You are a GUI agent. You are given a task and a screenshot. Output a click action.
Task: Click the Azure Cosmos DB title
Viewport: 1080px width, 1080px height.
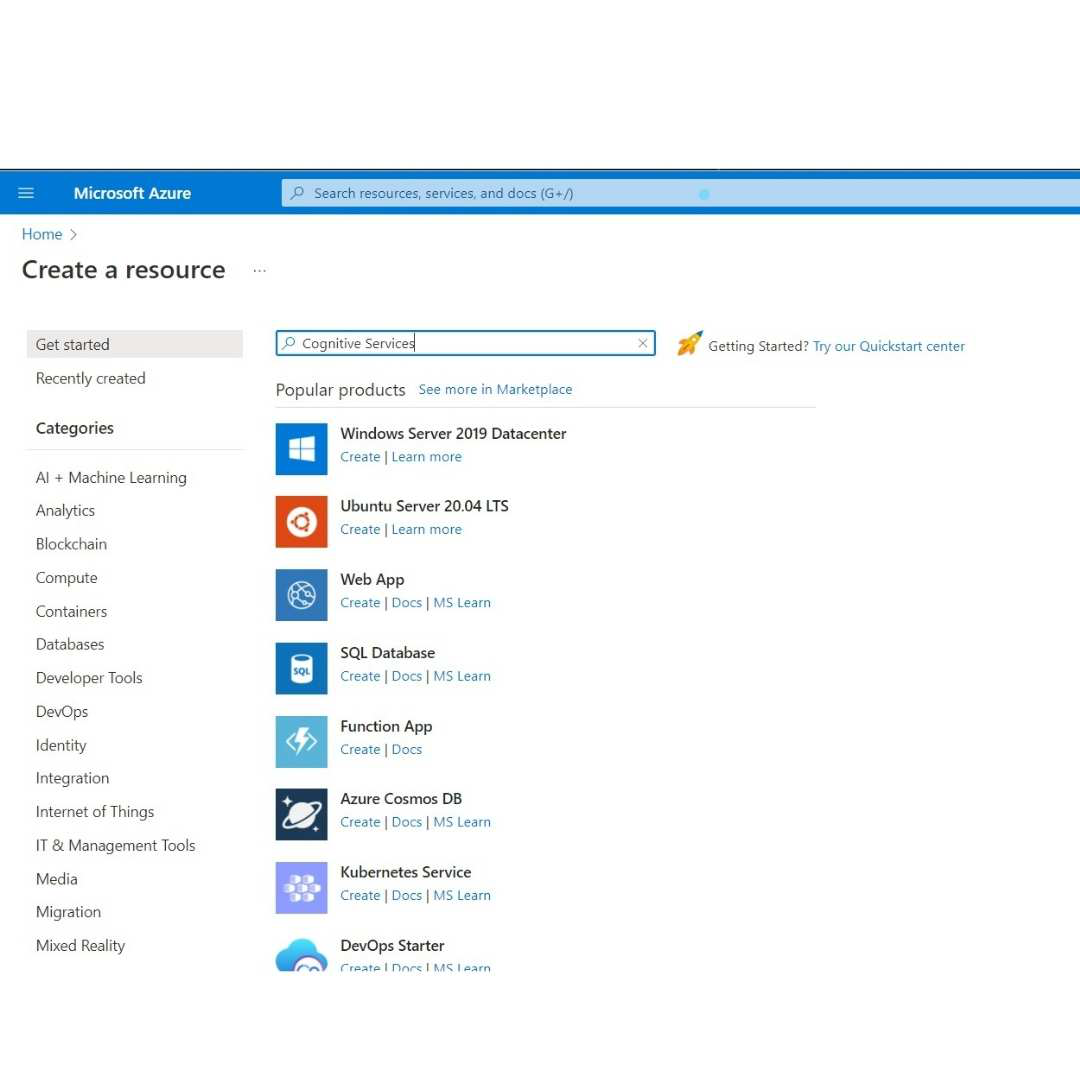click(x=401, y=799)
